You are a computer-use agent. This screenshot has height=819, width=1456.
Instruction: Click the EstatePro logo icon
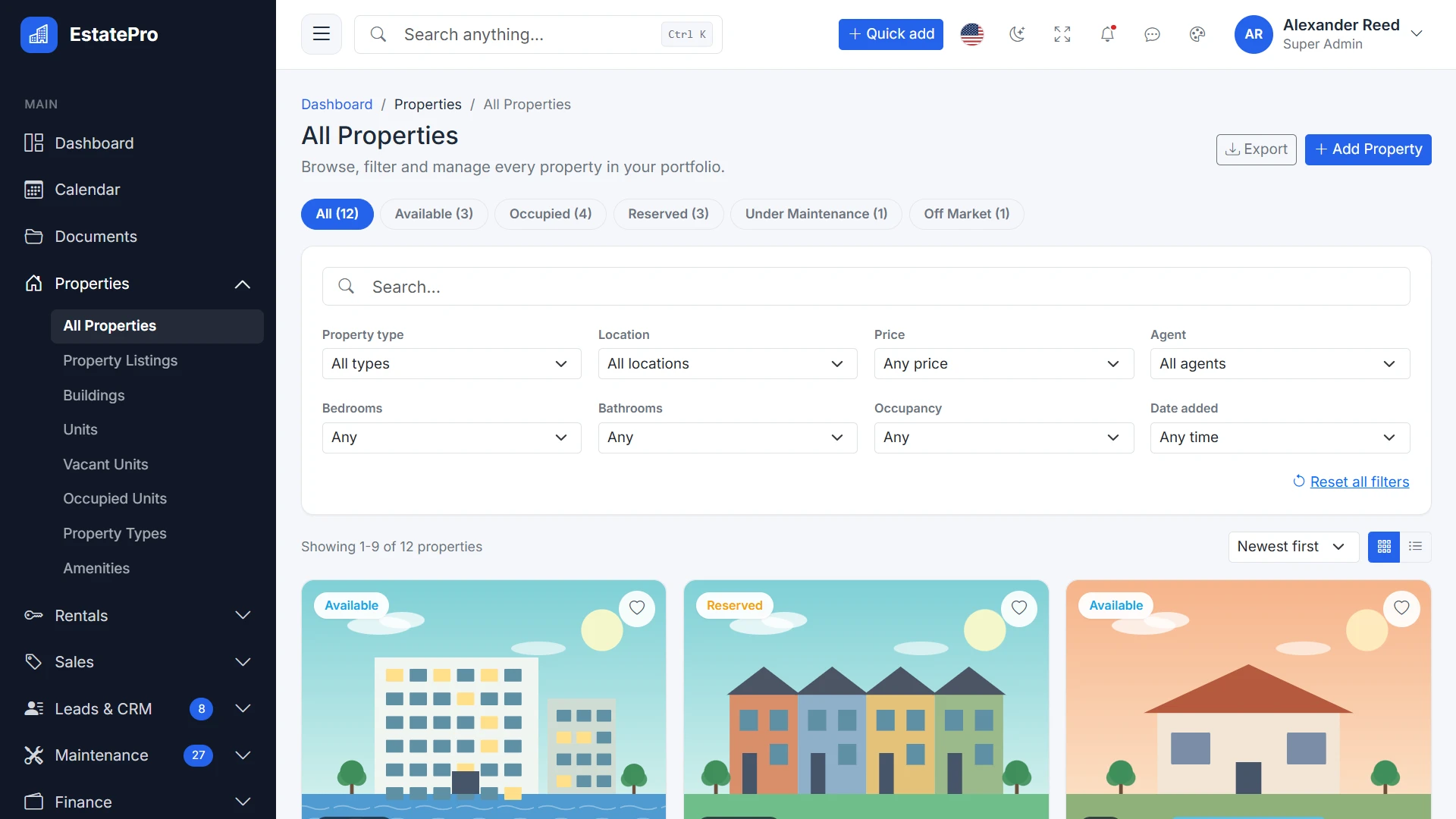tap(39, 34)
